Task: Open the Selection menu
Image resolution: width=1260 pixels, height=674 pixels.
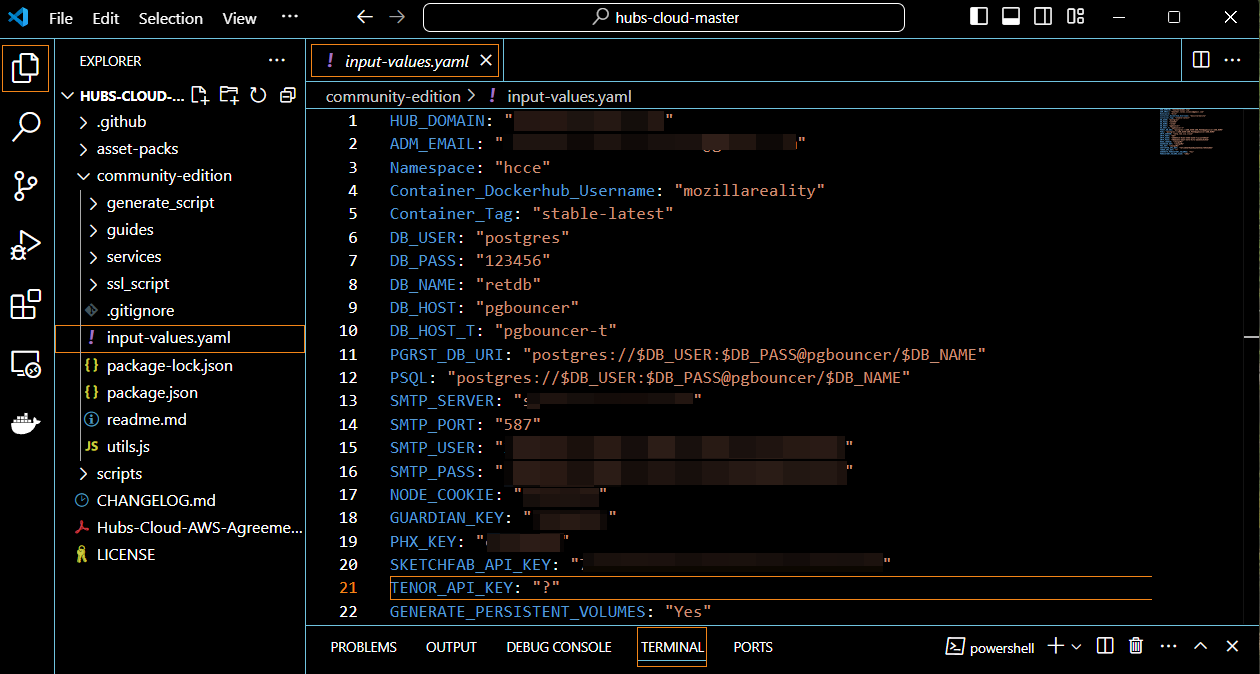Action: (171, 18)
